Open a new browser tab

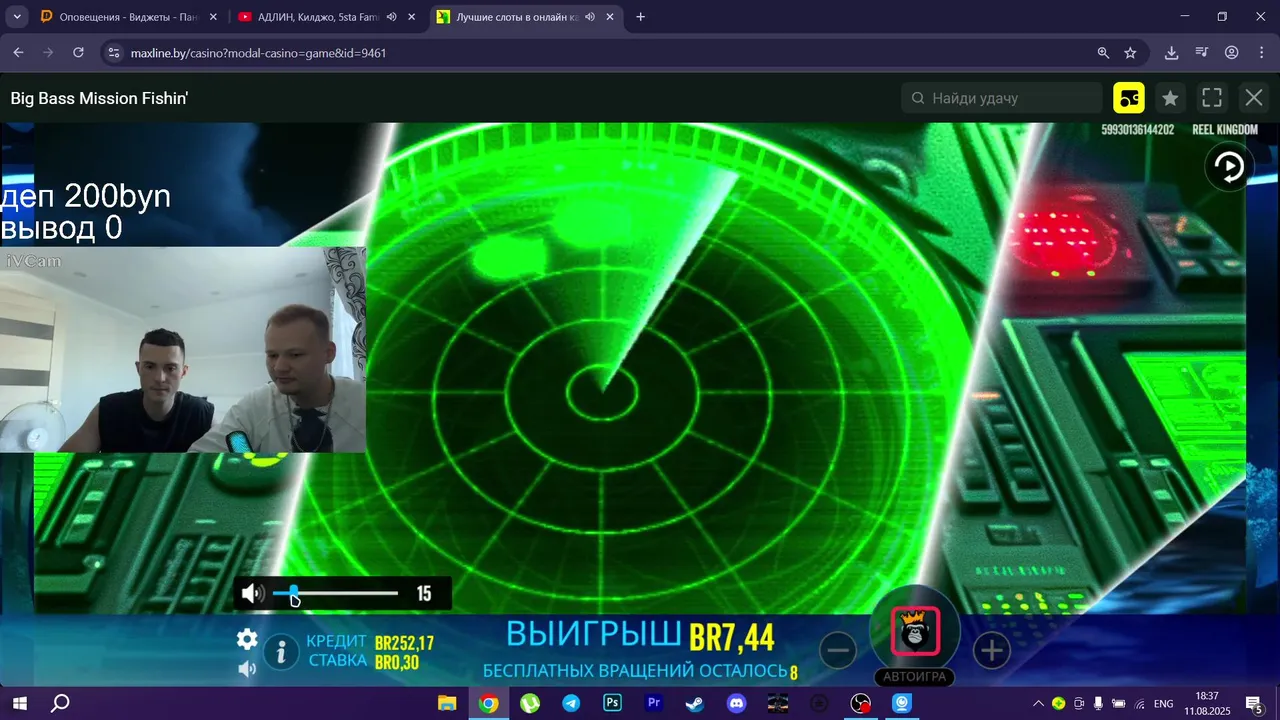[641, 17]
